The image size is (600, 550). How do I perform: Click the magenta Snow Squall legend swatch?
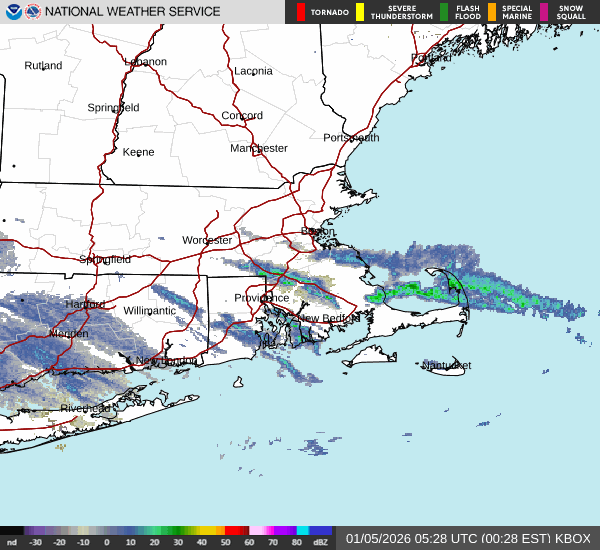tap(545, 12)
